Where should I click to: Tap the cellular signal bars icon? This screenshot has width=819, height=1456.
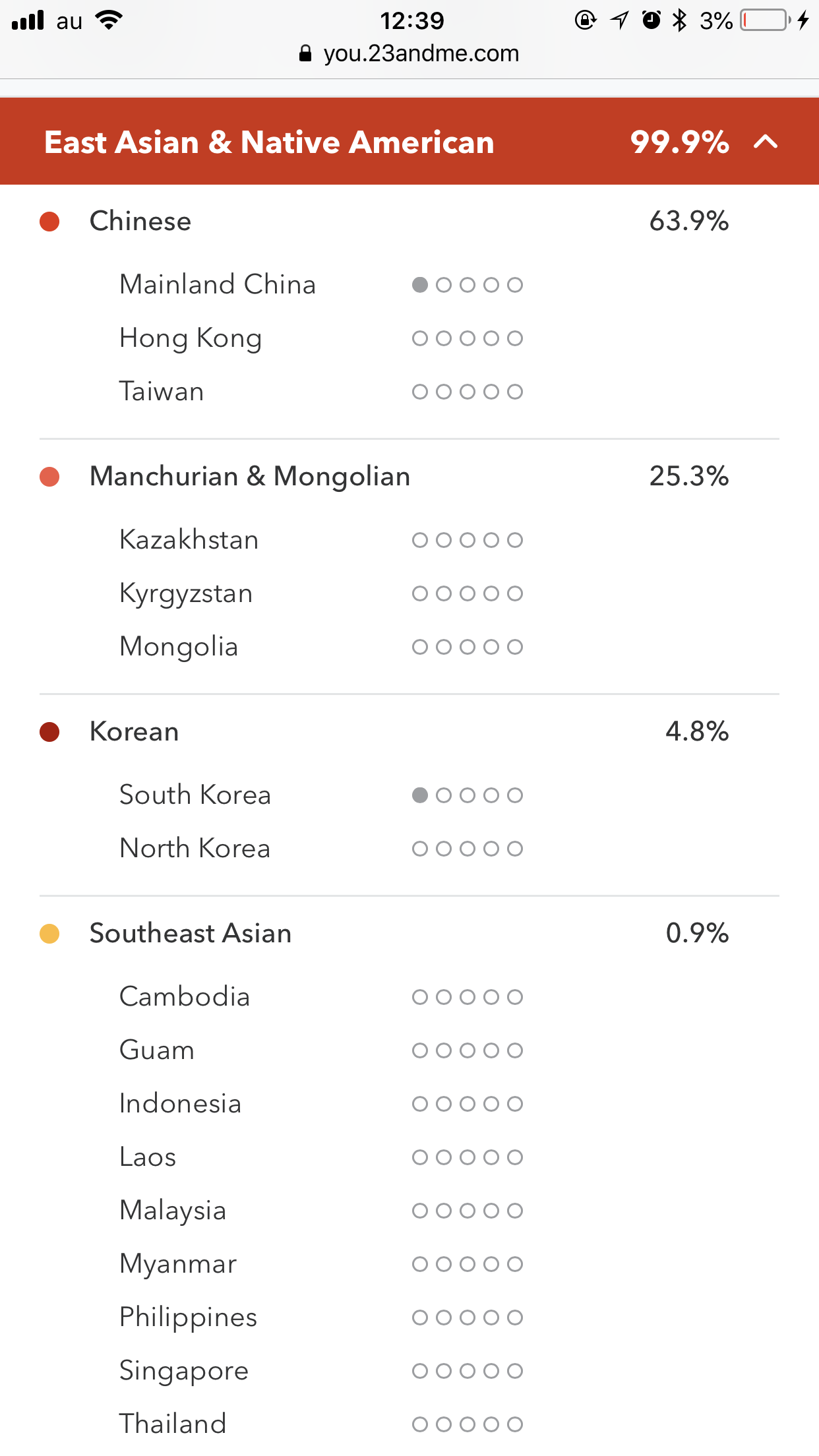(28, 20)
